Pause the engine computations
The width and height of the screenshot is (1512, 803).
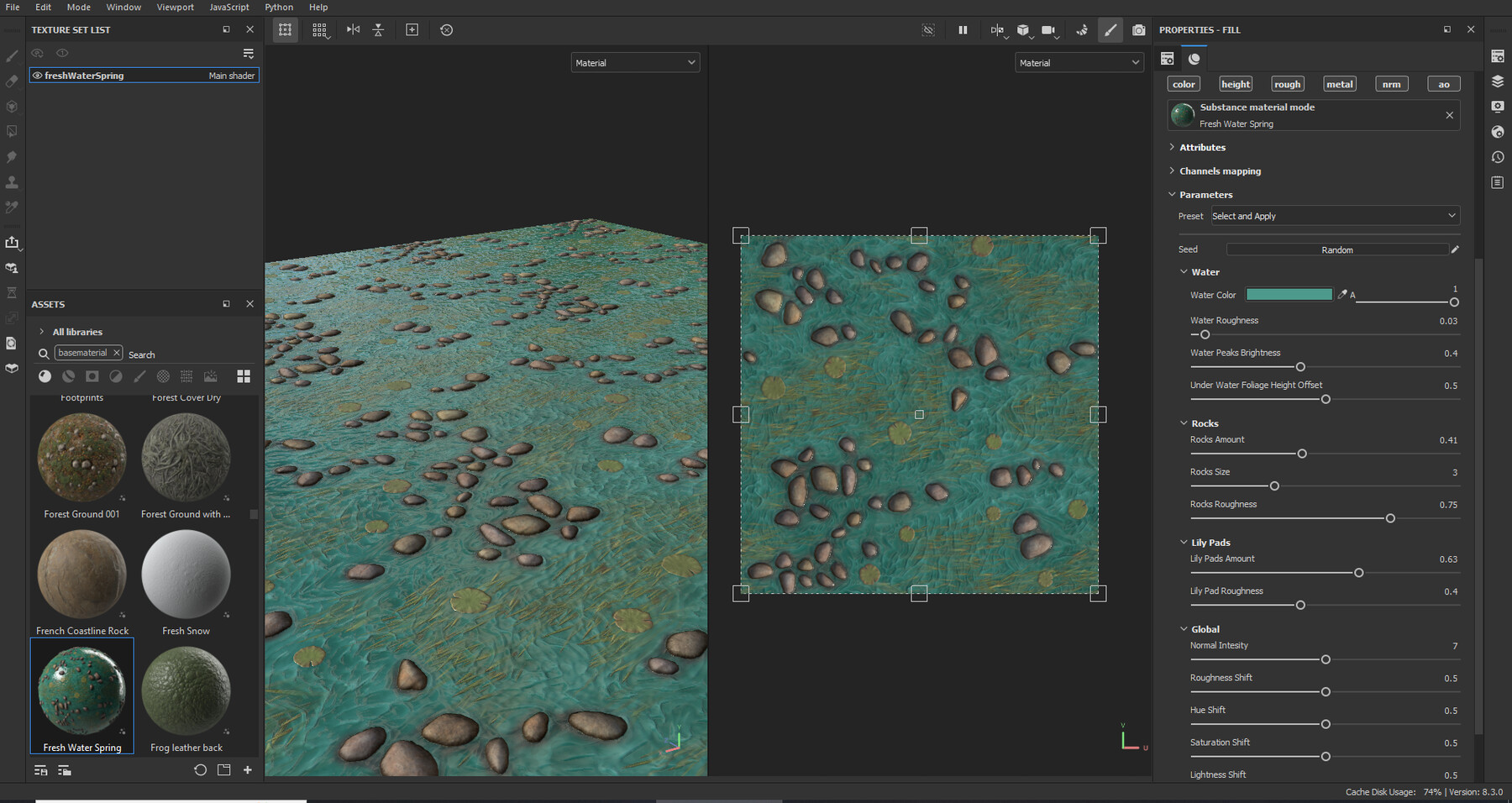[x=963, y=30]
